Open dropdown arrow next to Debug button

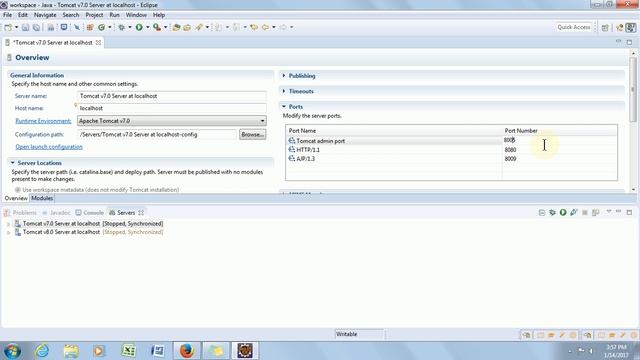click(x=129, y=27)
